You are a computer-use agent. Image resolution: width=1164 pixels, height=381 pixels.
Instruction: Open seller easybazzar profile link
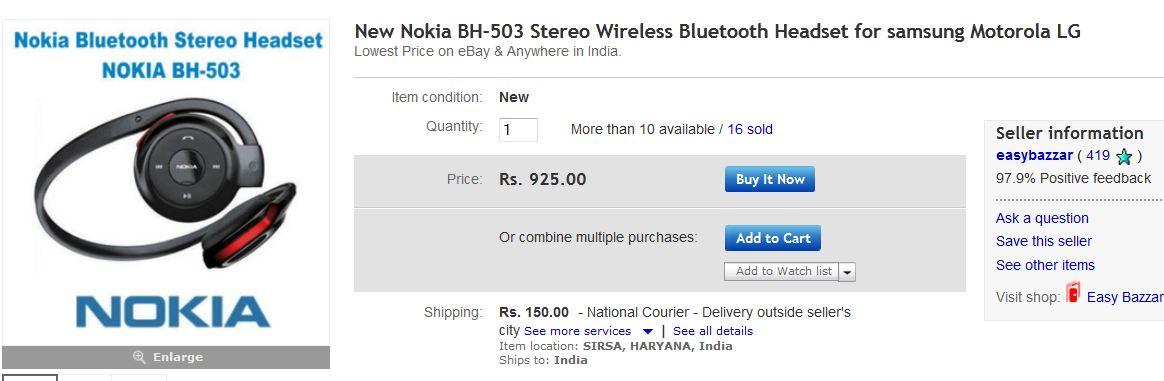click(1034, 156)
